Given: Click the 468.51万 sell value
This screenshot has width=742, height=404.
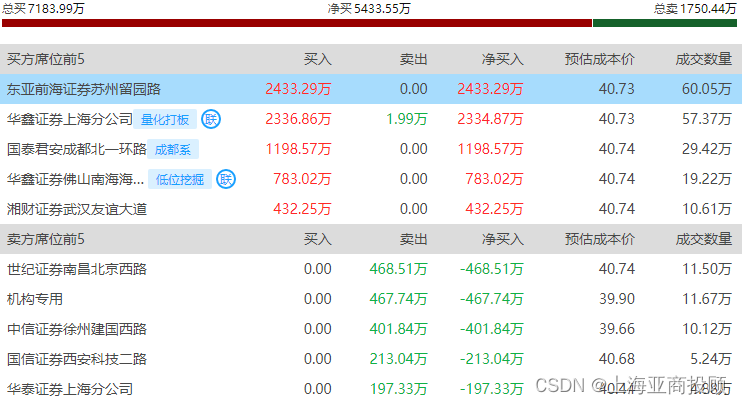Looking at the screenshot, I should tap(398, 269).
